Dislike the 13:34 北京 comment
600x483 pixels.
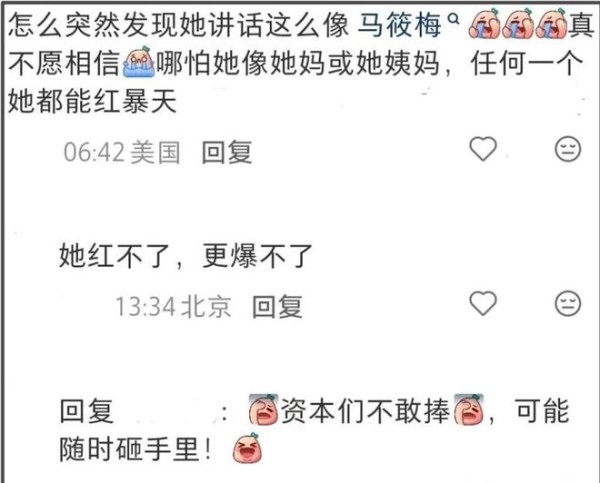[x=568, y=304]
